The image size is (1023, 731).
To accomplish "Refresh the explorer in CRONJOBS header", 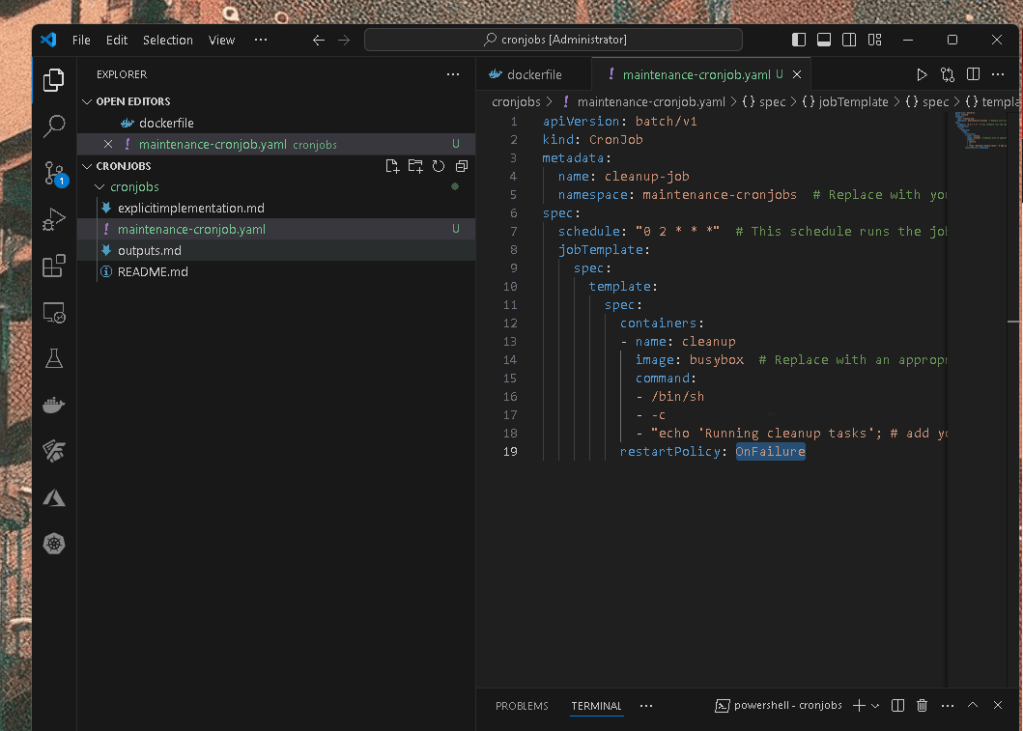I will tap(438, 166).
